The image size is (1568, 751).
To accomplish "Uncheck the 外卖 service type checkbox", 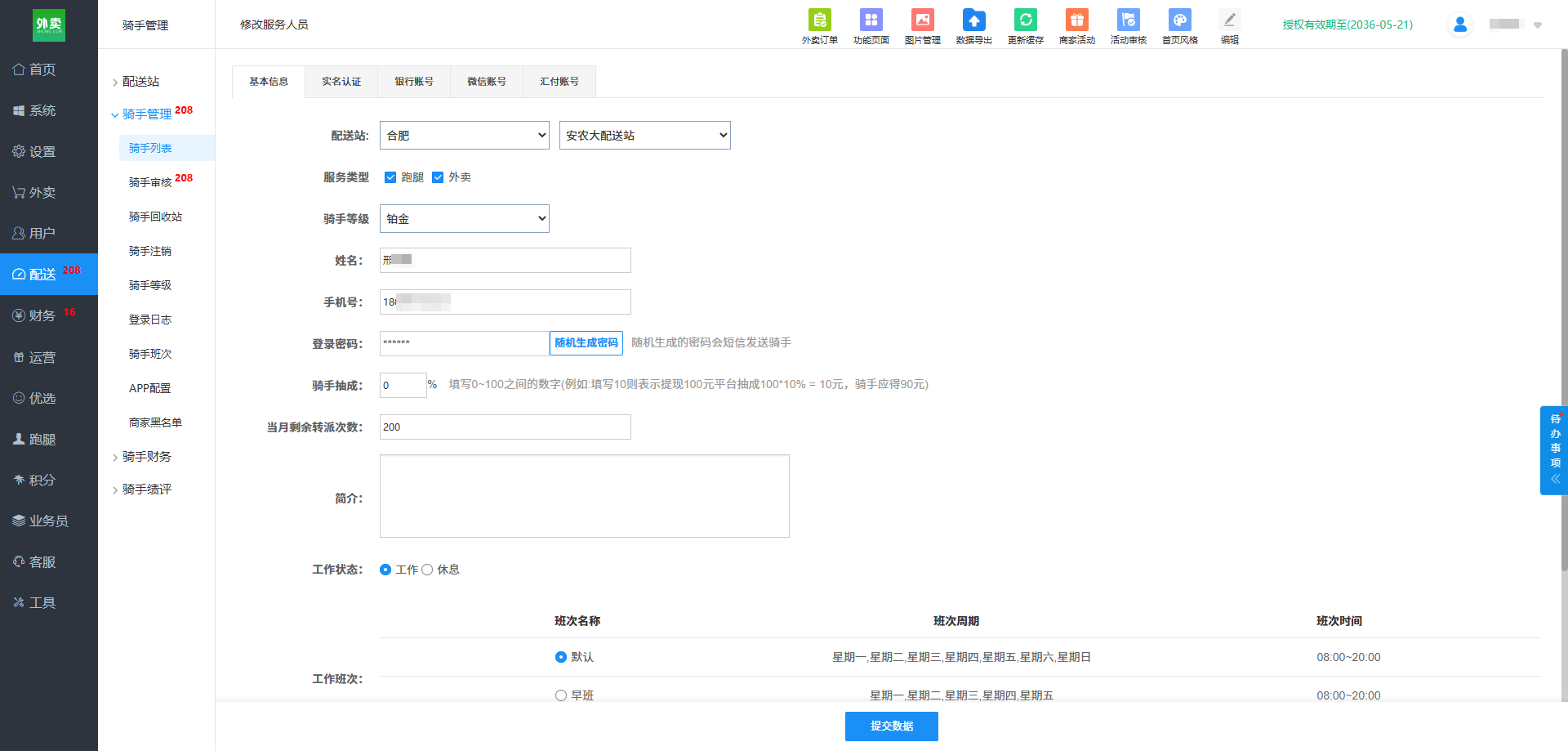I will (438, 177).
